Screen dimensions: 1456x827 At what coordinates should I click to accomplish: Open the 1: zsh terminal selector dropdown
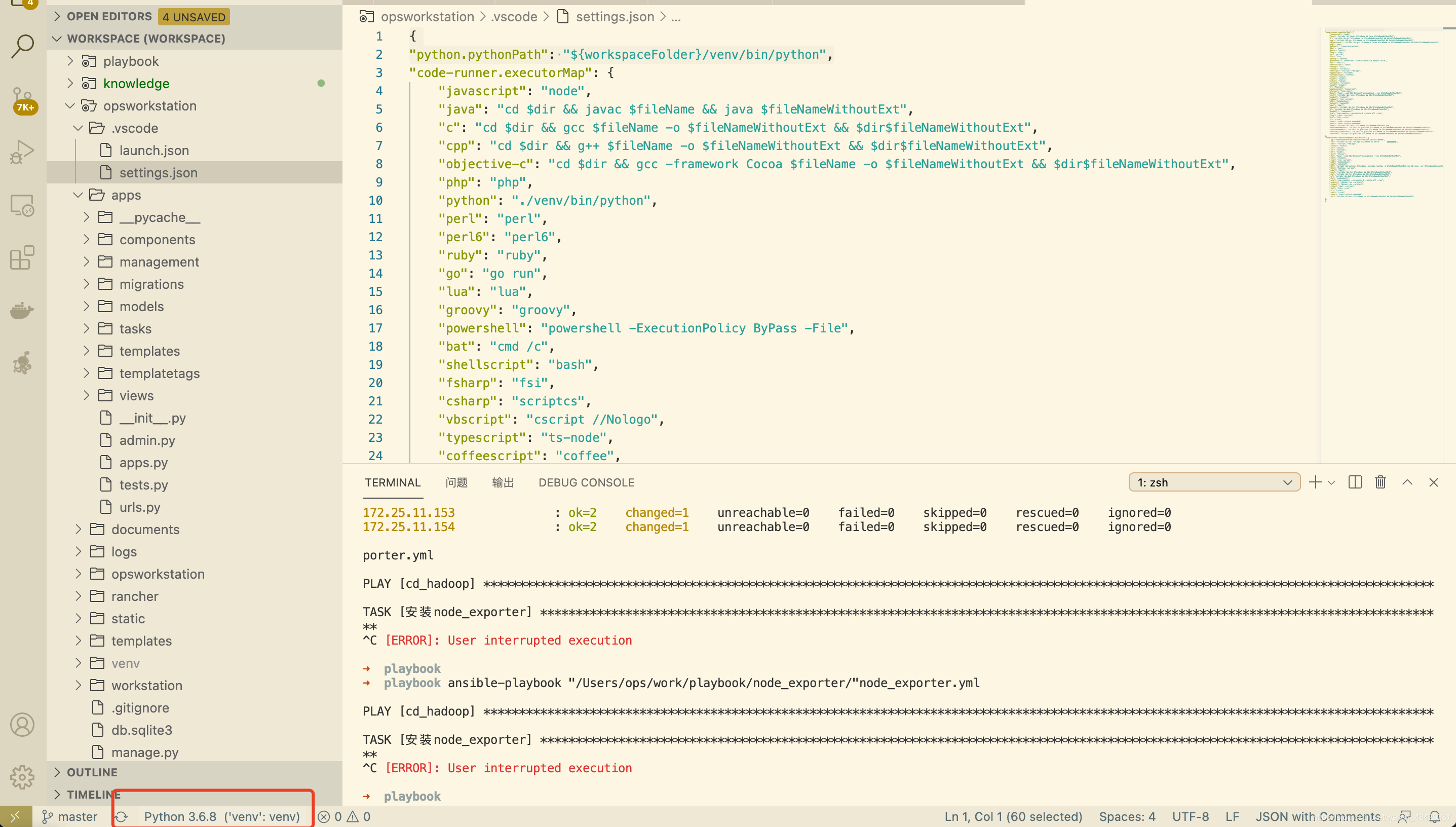coord(1214,482)
